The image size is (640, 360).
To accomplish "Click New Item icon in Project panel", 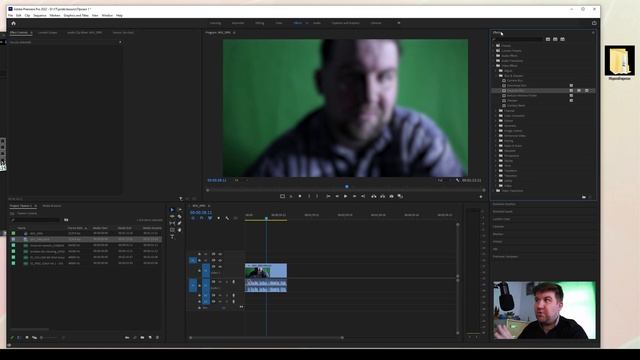I will pyautogui.click(x=150, y=338).
